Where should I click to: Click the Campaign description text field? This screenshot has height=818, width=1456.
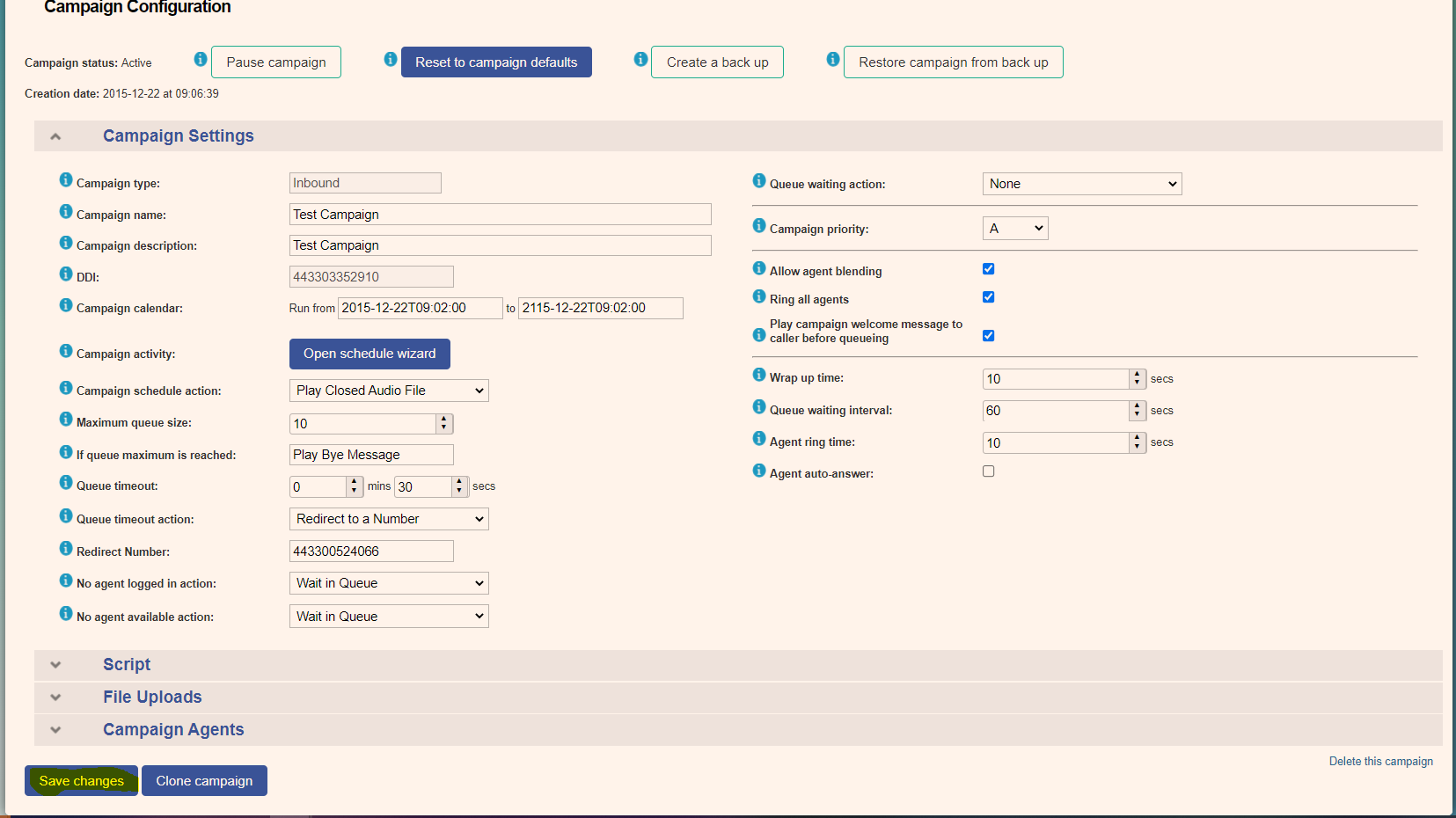[501, 245]
